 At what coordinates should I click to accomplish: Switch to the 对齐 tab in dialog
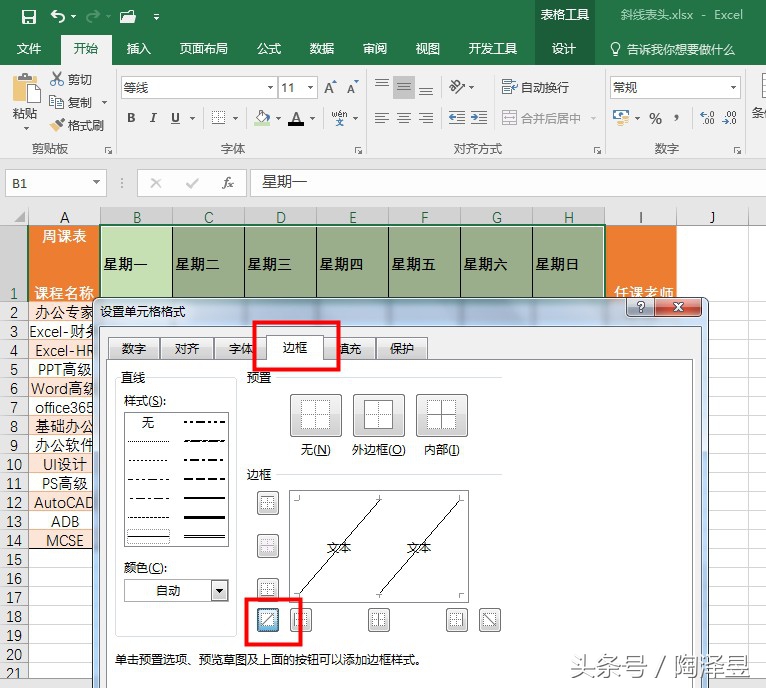187,348
